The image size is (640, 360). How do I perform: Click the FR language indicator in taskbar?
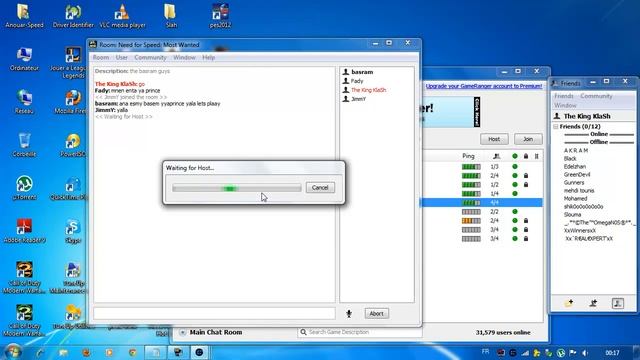click(485, 351)
